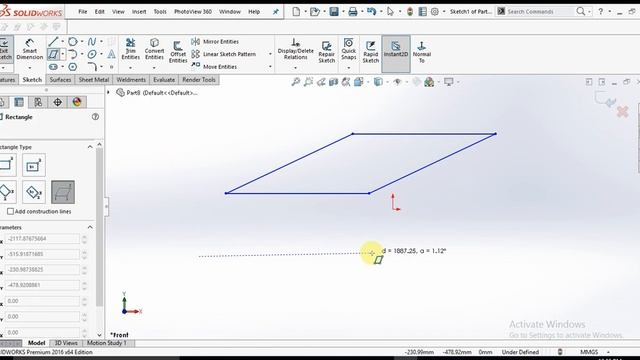Open Display/Delete Relations tool

click(296, 49)
